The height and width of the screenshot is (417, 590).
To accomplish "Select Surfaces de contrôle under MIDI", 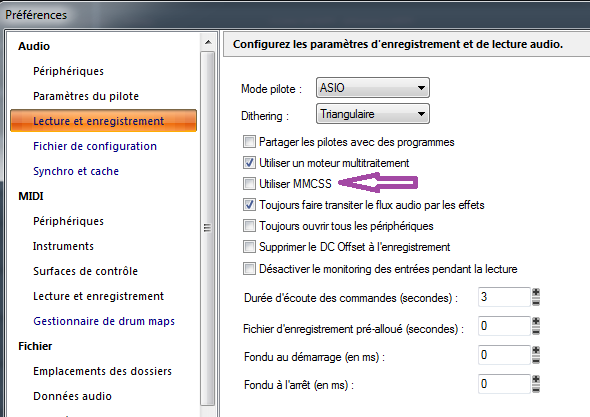I will 85,271.
